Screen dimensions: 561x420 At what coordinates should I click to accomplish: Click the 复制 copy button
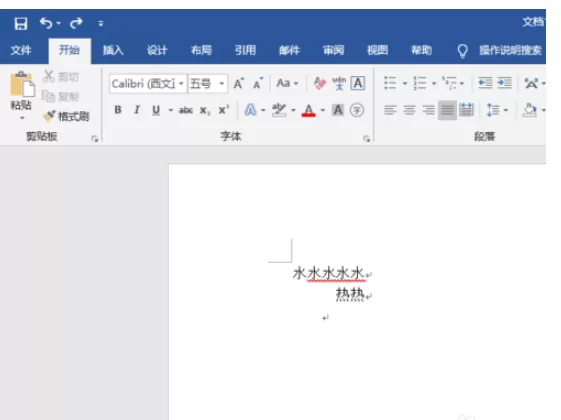click(61, 96)
